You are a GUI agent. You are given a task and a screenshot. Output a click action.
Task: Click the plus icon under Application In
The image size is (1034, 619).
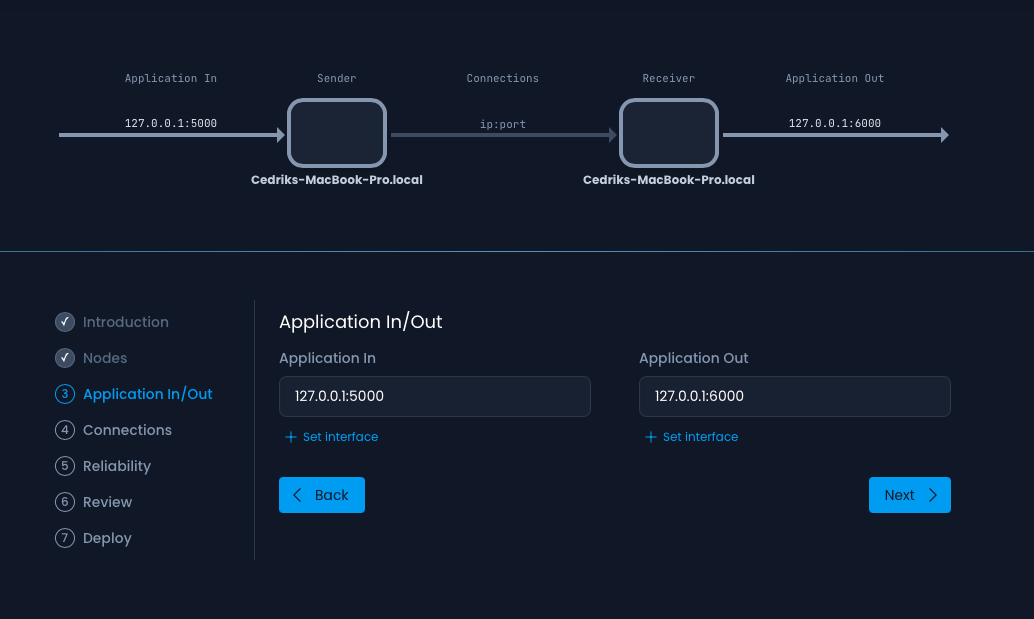(x=289, y=437)
